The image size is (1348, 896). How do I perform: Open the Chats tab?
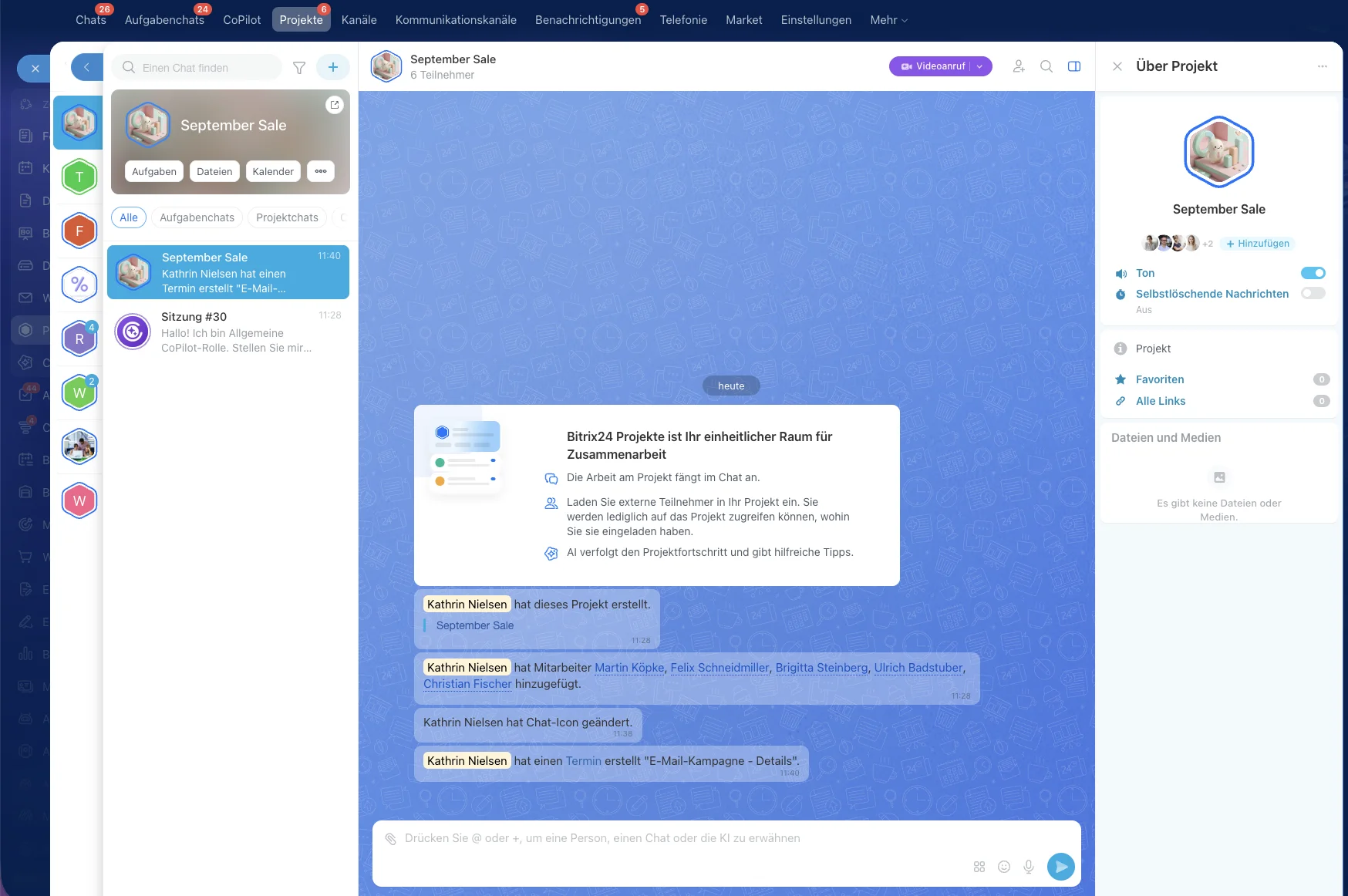91,20
